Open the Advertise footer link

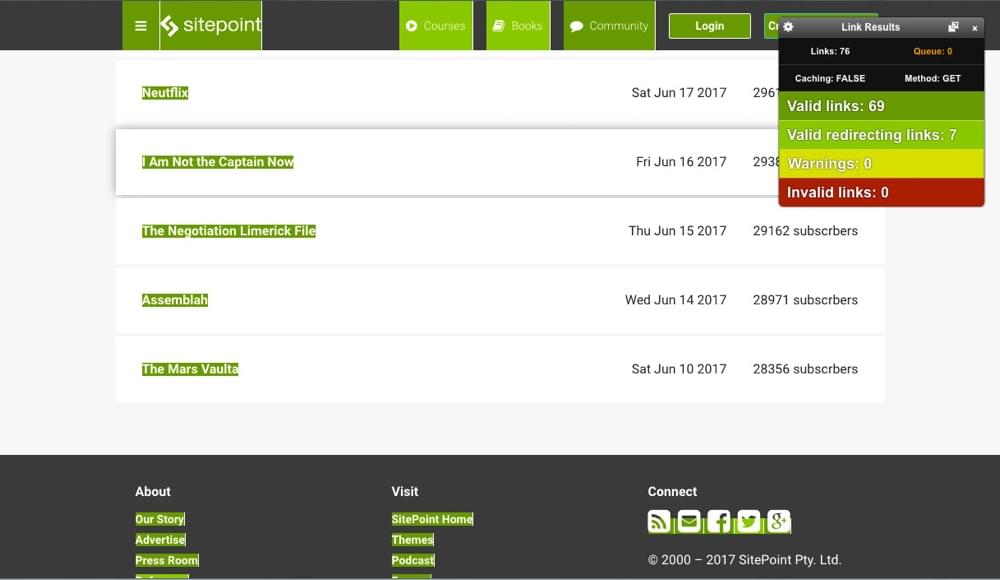point(160,539)
